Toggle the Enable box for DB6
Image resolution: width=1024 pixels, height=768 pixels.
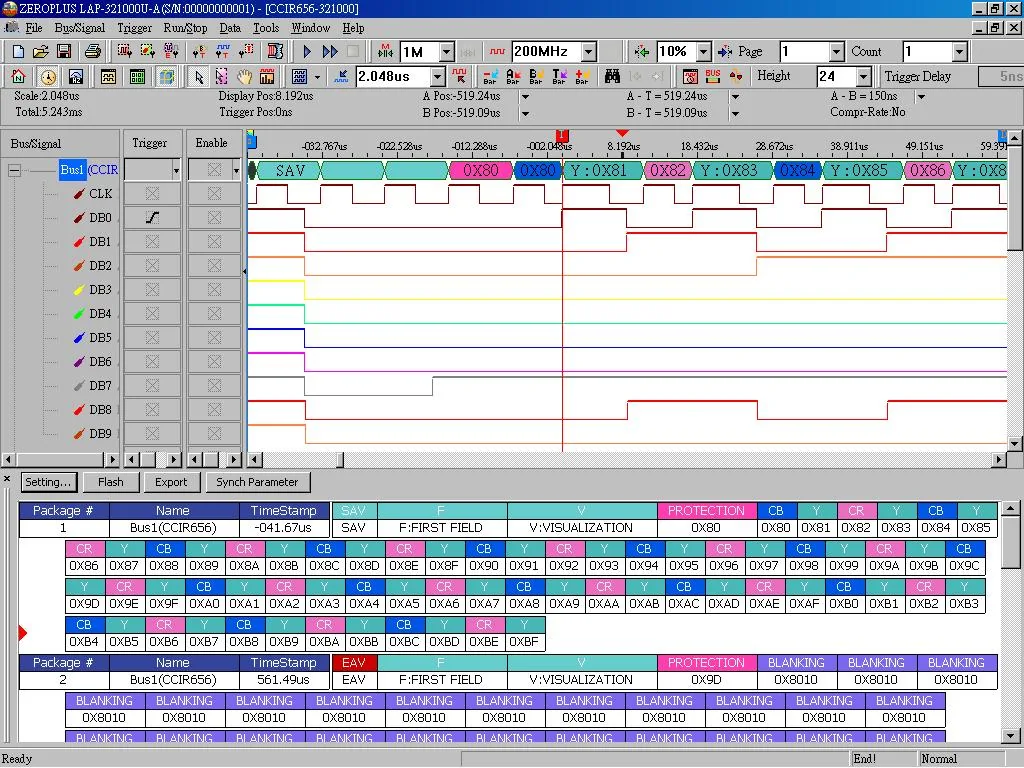214,361
